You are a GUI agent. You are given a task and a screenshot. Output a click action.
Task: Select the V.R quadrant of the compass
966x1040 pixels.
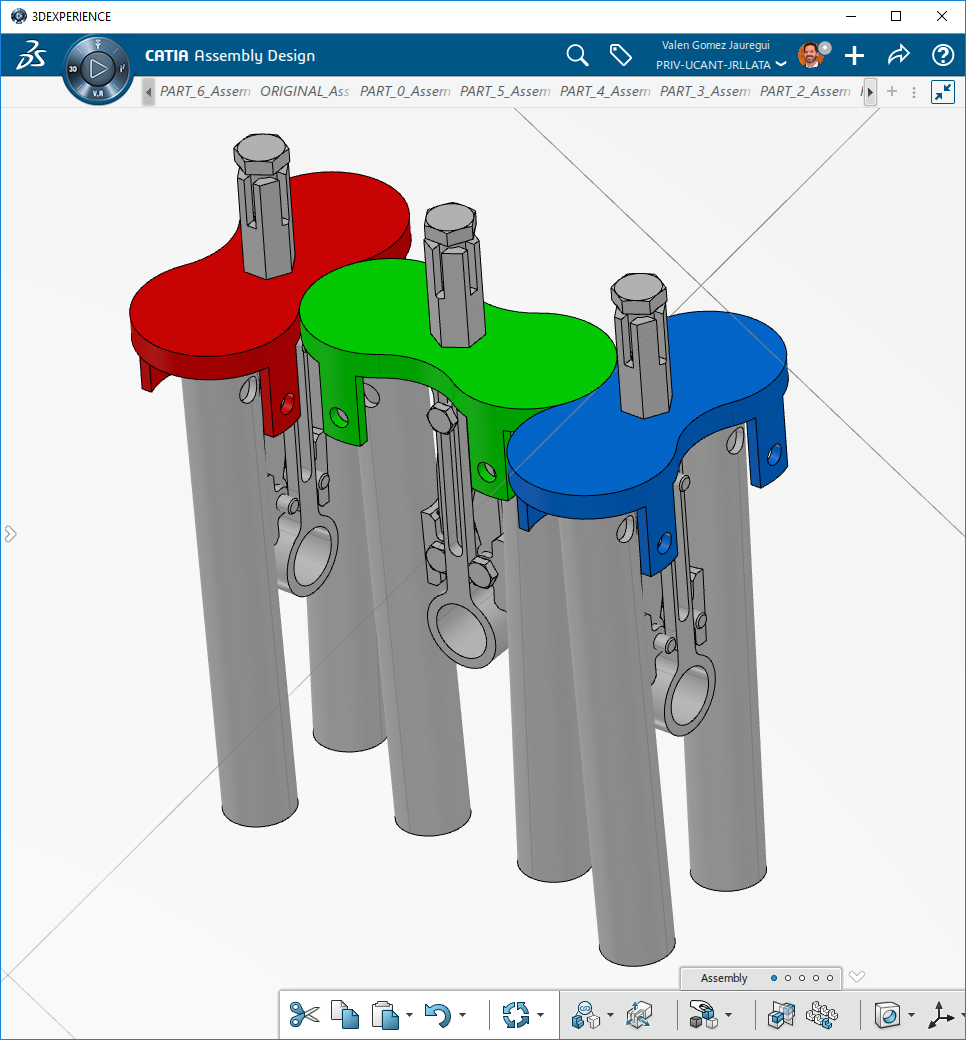(x=98, y=94)
